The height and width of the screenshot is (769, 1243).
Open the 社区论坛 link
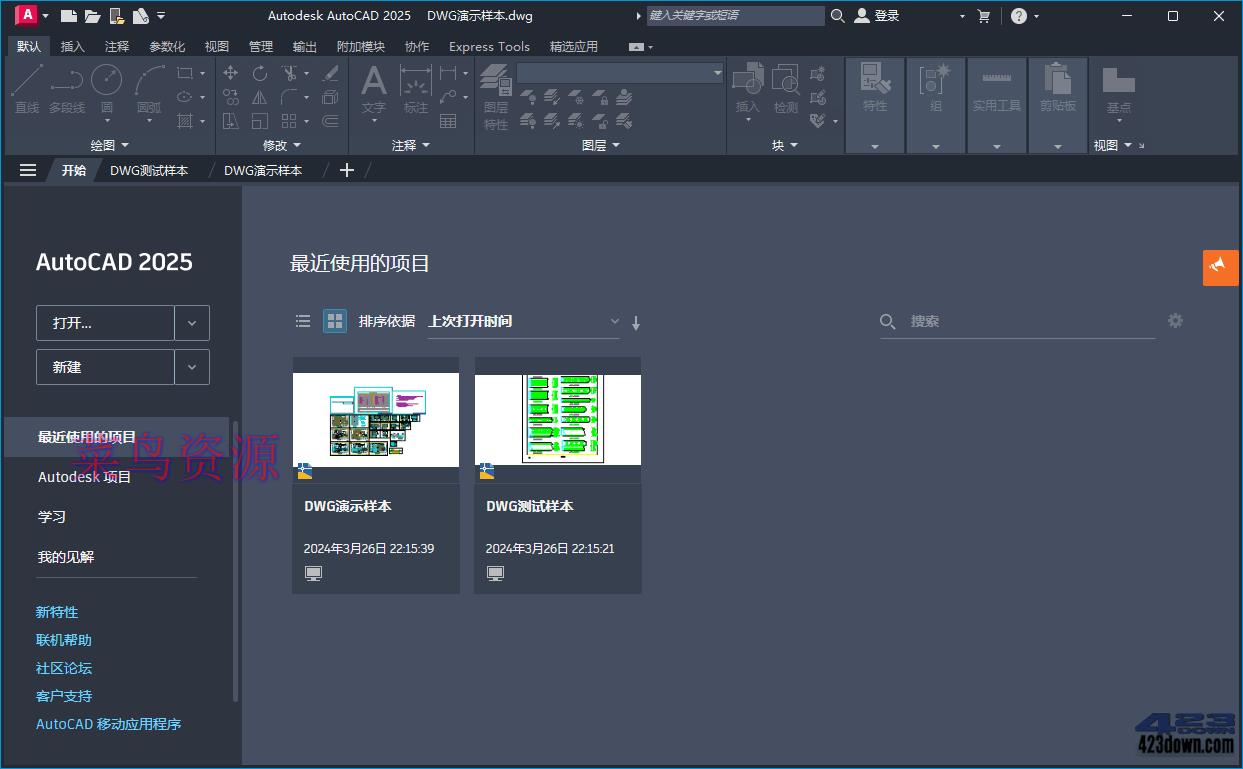[63, 668]
